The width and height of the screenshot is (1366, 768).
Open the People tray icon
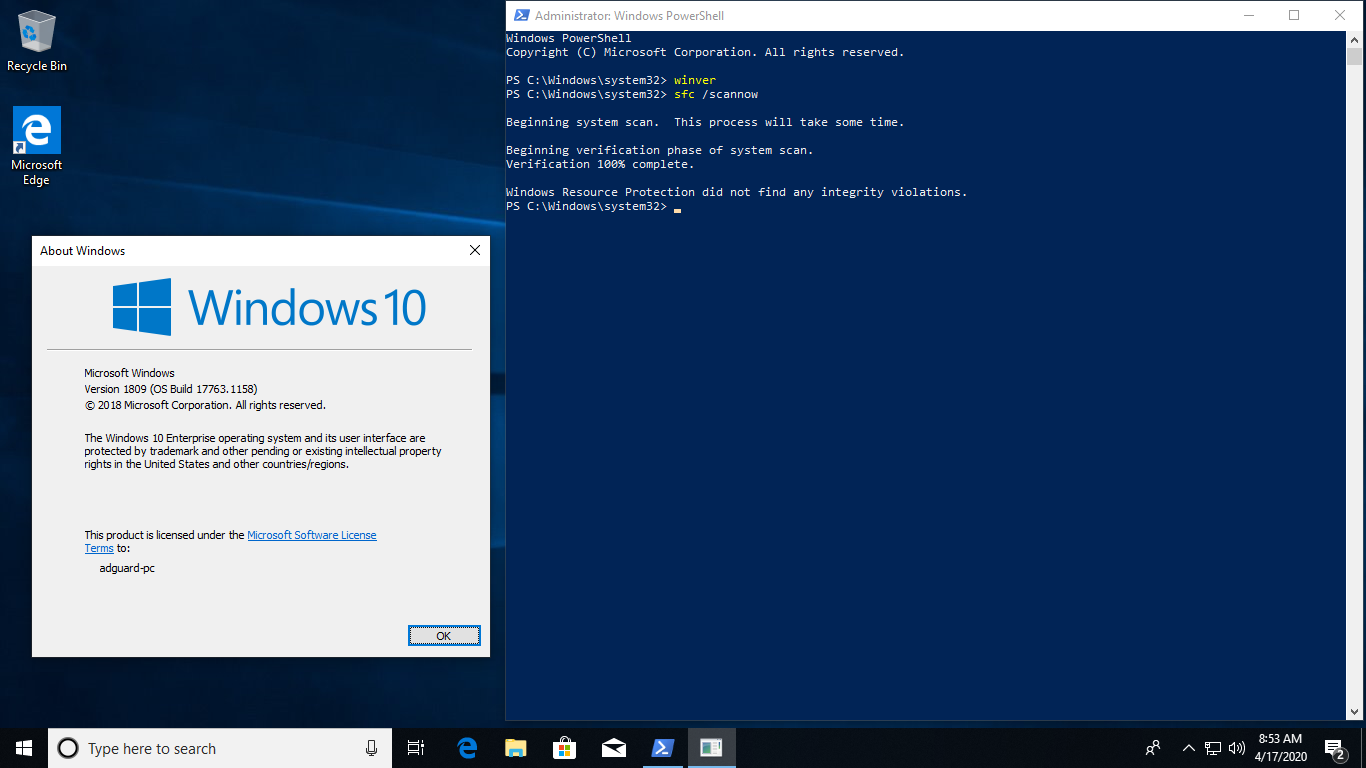point(1153,748)
